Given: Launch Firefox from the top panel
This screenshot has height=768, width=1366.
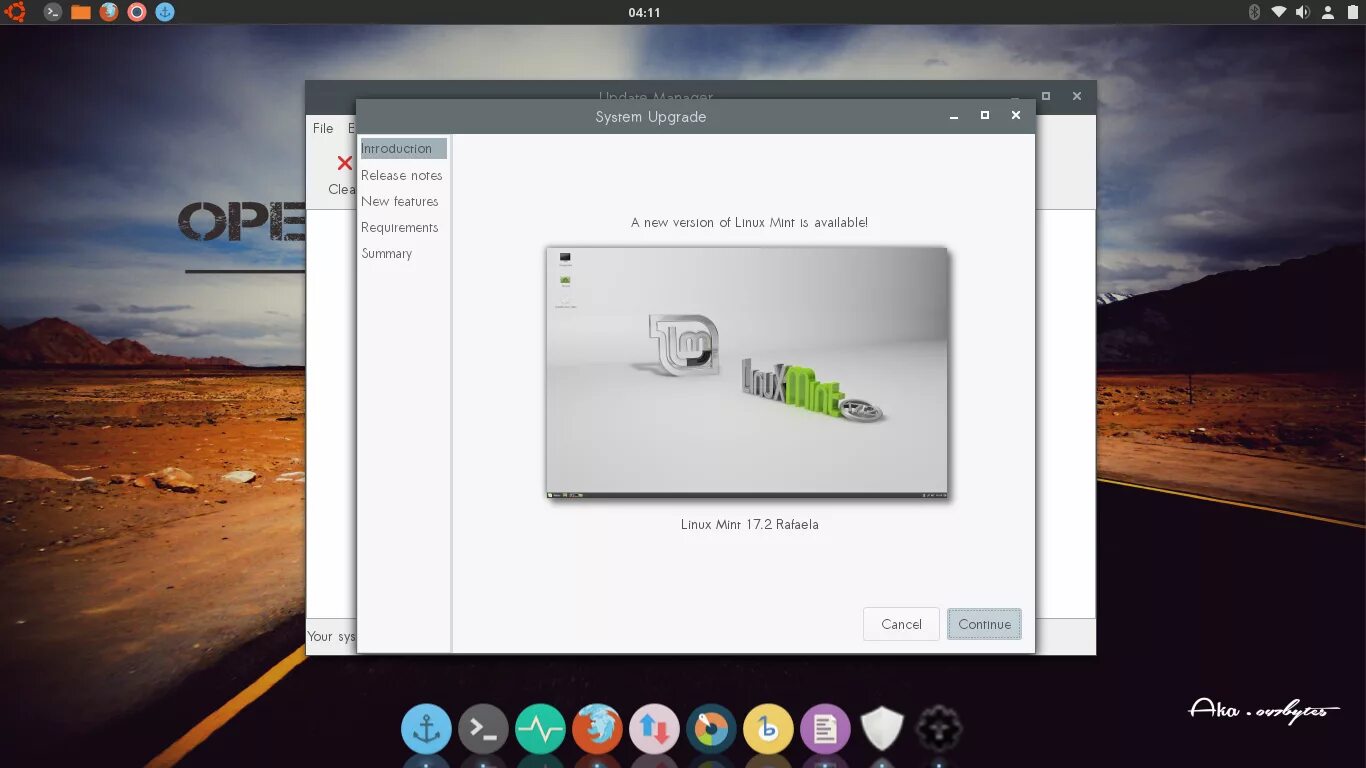Looking at the screenshot, I should pyautogui.click(x=109, y=12).
